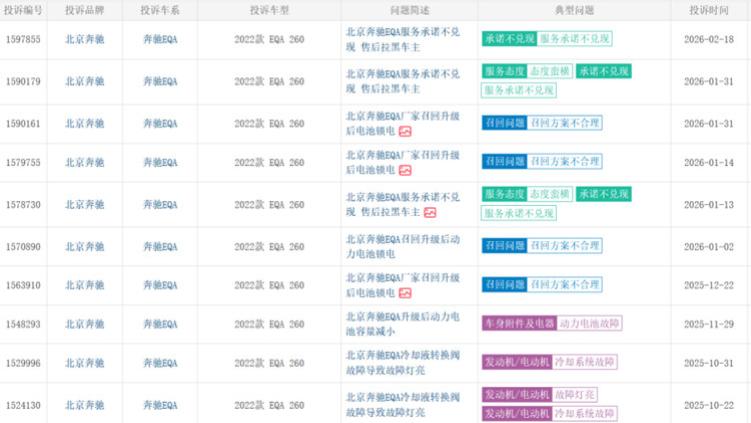Select 服务态度 tag in row 1590179

click(504, 71)
